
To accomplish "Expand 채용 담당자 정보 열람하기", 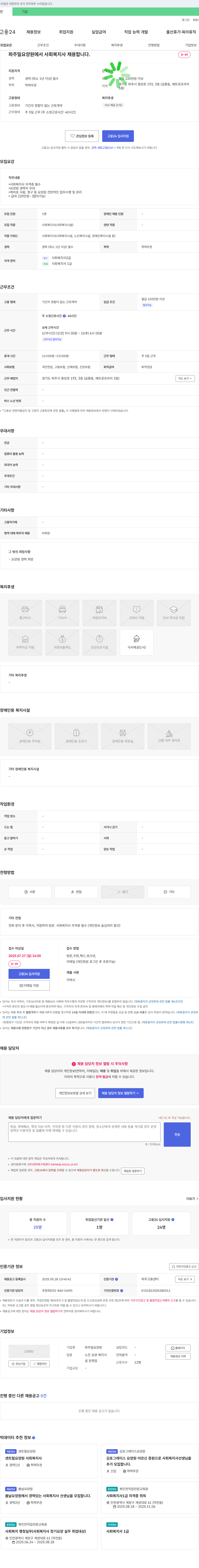I will pos(121,1093).
